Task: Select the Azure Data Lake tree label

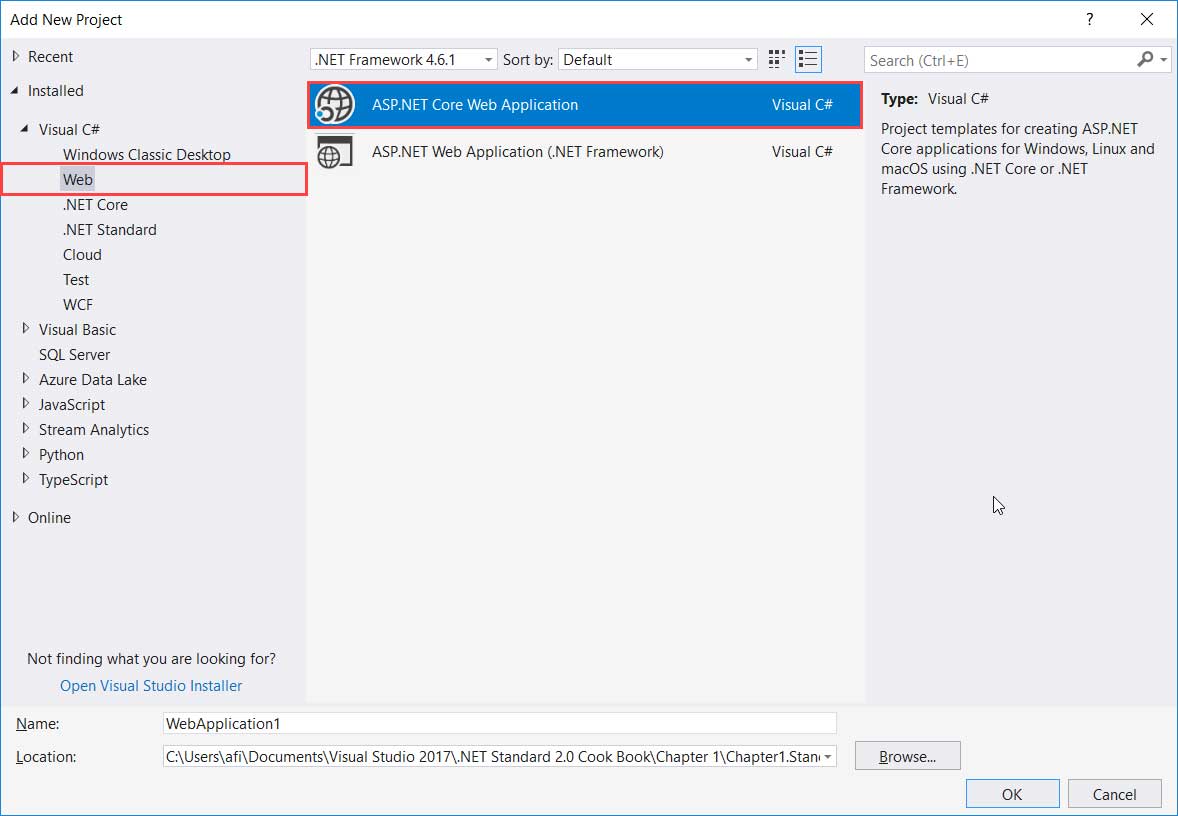Action: [92, 379]
